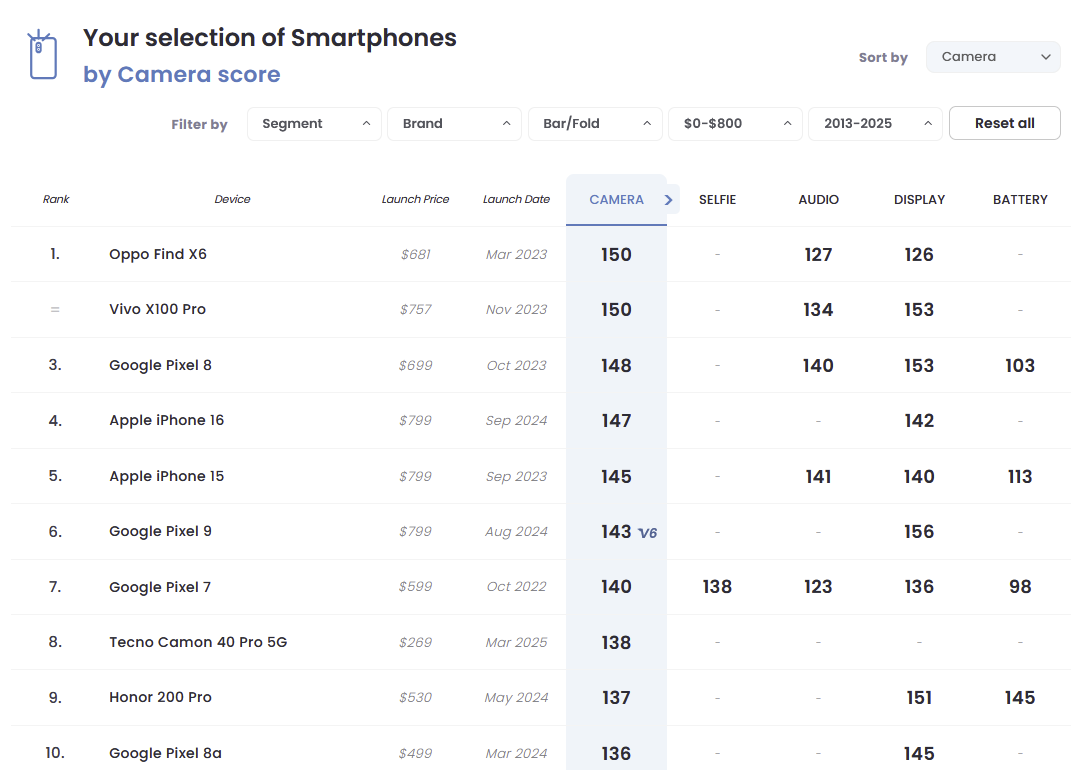Screen dimensions: 1089x770
Task: Switch to the BATTERY score column
Action: pos(1020,200)
